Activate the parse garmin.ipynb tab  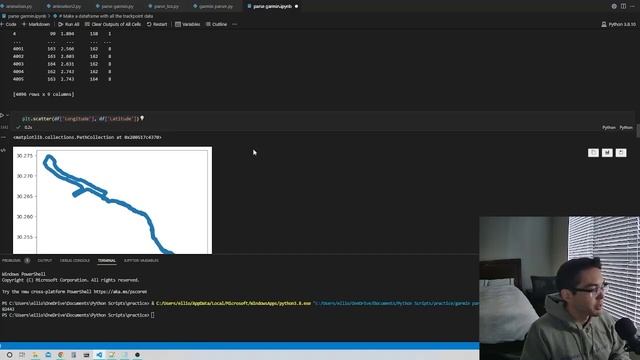click(269, 7)
